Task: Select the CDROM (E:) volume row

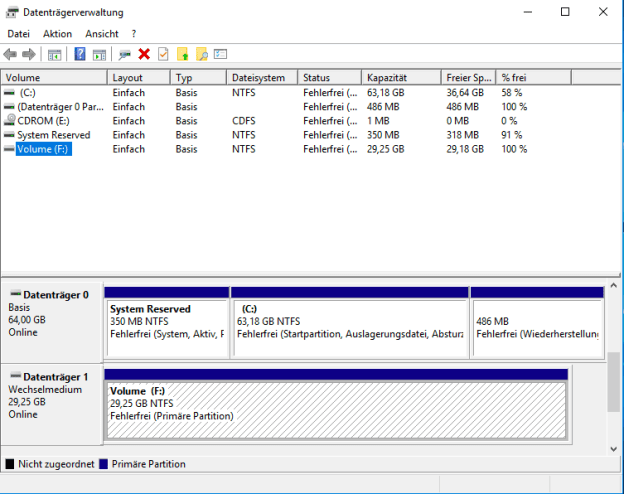Action: 47,121
